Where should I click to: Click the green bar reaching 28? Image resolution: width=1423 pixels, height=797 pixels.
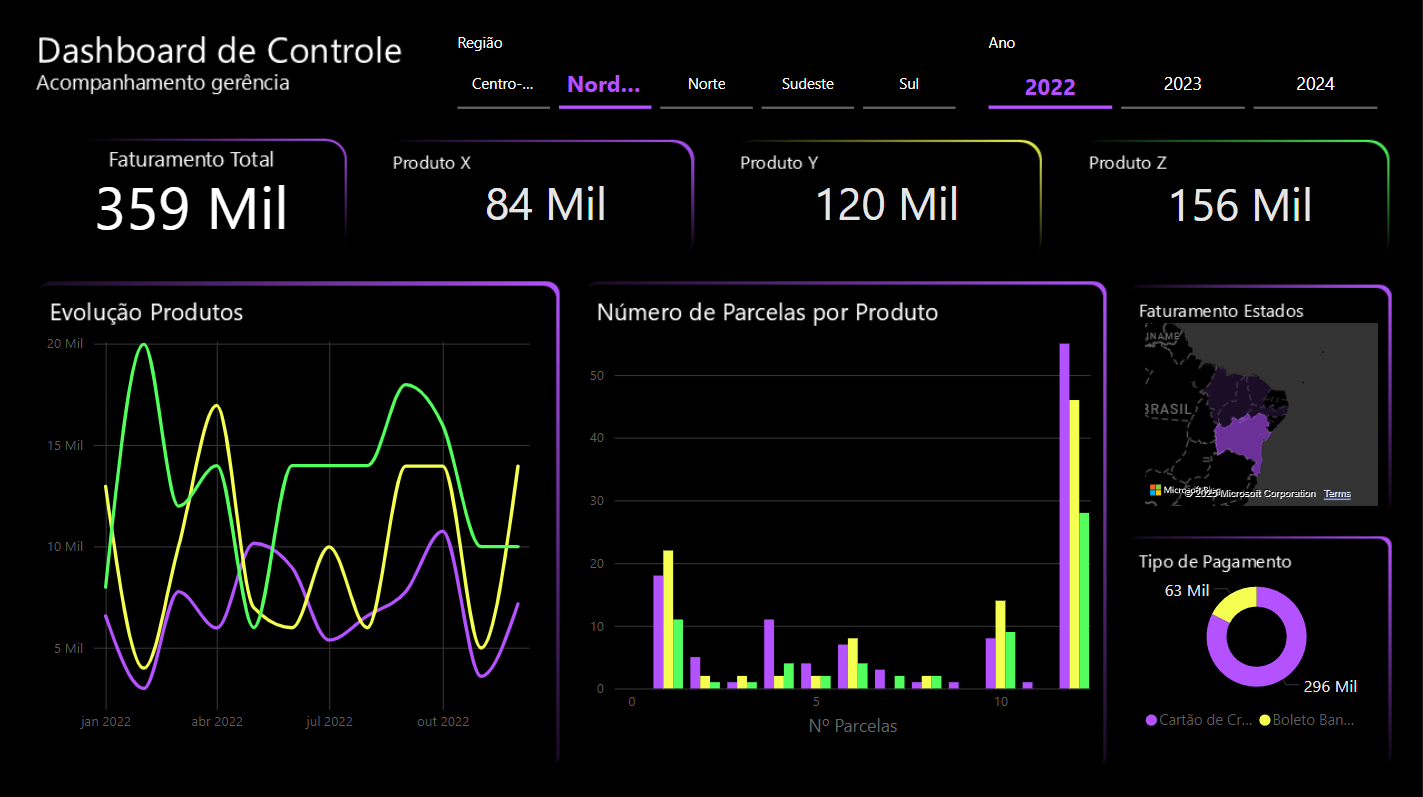[1084, 601]
